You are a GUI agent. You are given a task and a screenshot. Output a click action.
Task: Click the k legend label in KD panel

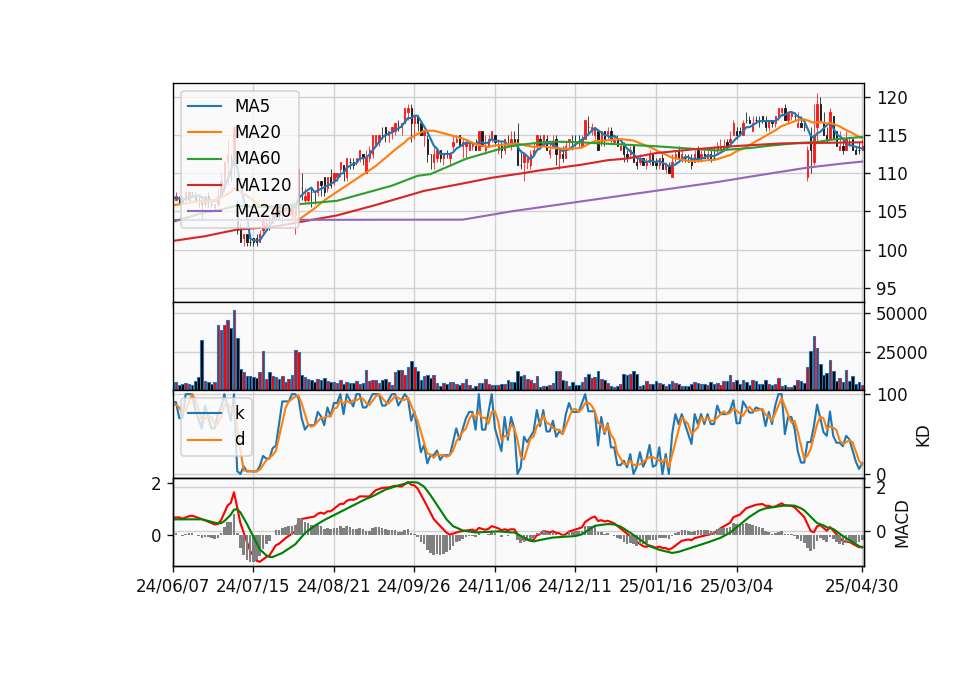point(239,413)
